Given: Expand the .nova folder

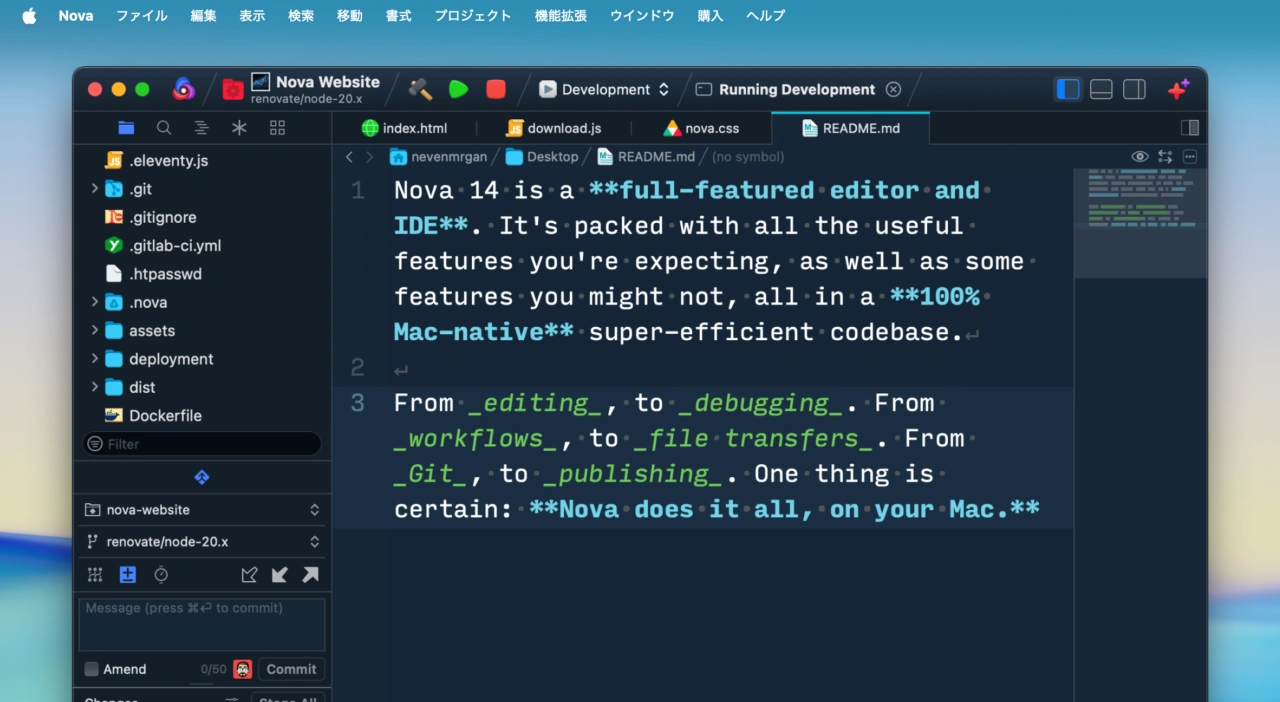Looking at the screenshot, I should point(95,302).
